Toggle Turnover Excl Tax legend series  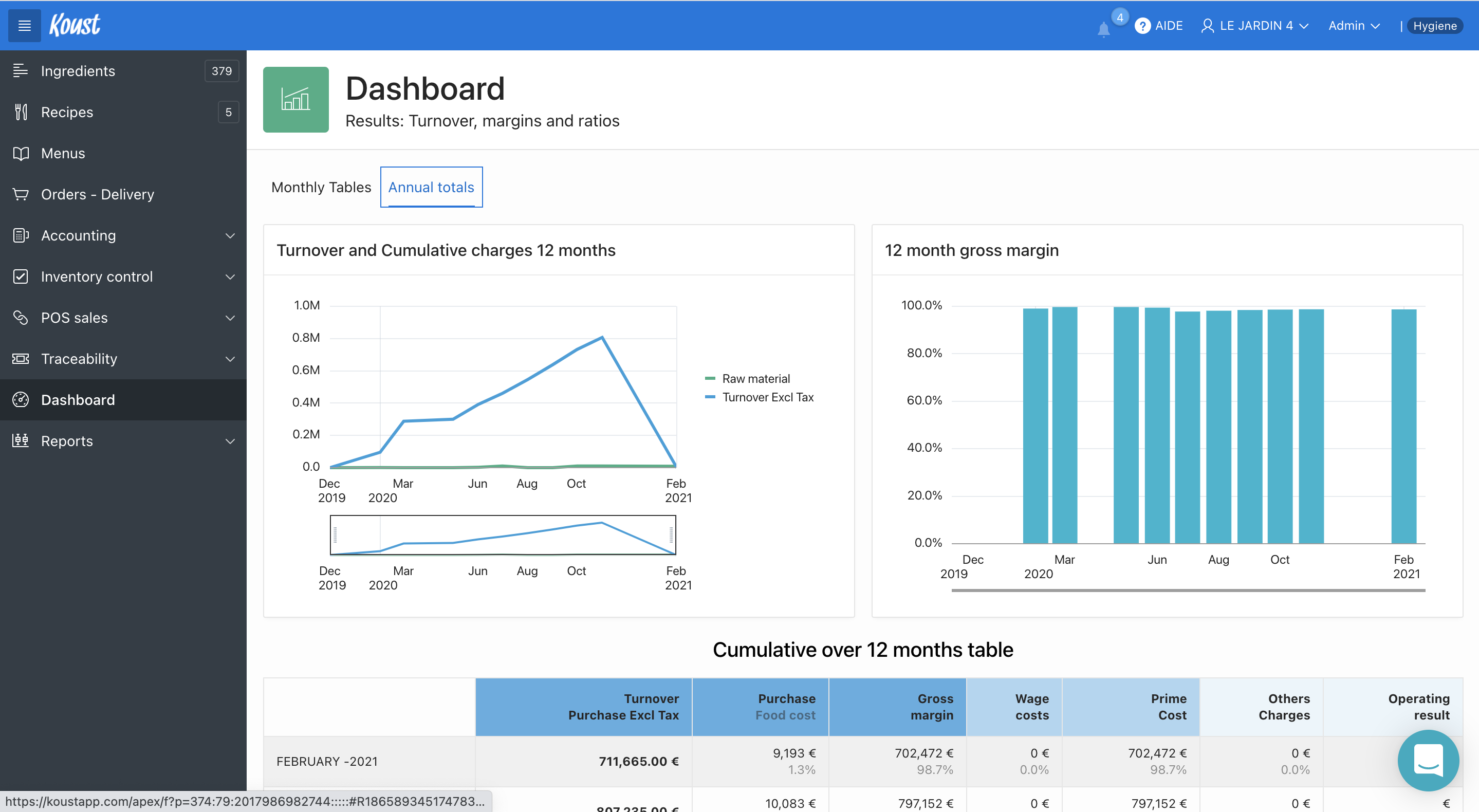767,397
